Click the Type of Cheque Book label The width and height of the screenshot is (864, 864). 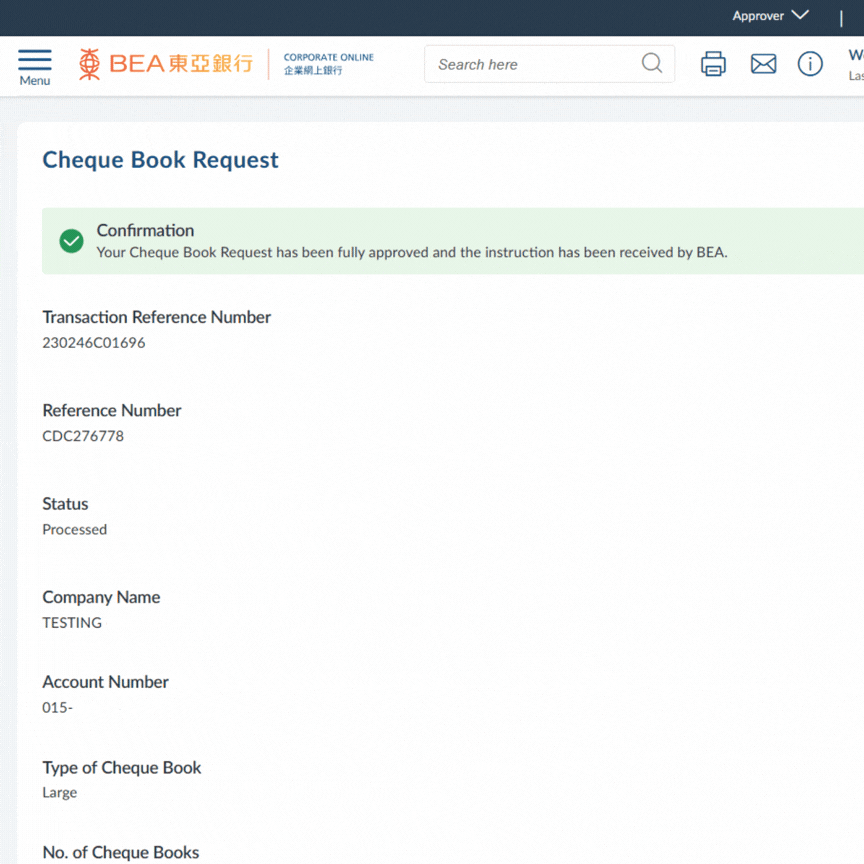122,768
